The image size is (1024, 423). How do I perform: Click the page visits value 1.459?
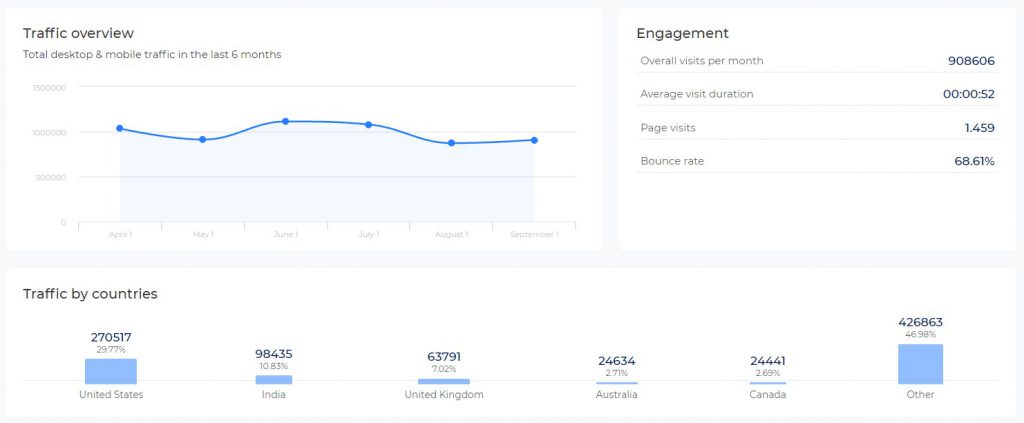(980, 128)
